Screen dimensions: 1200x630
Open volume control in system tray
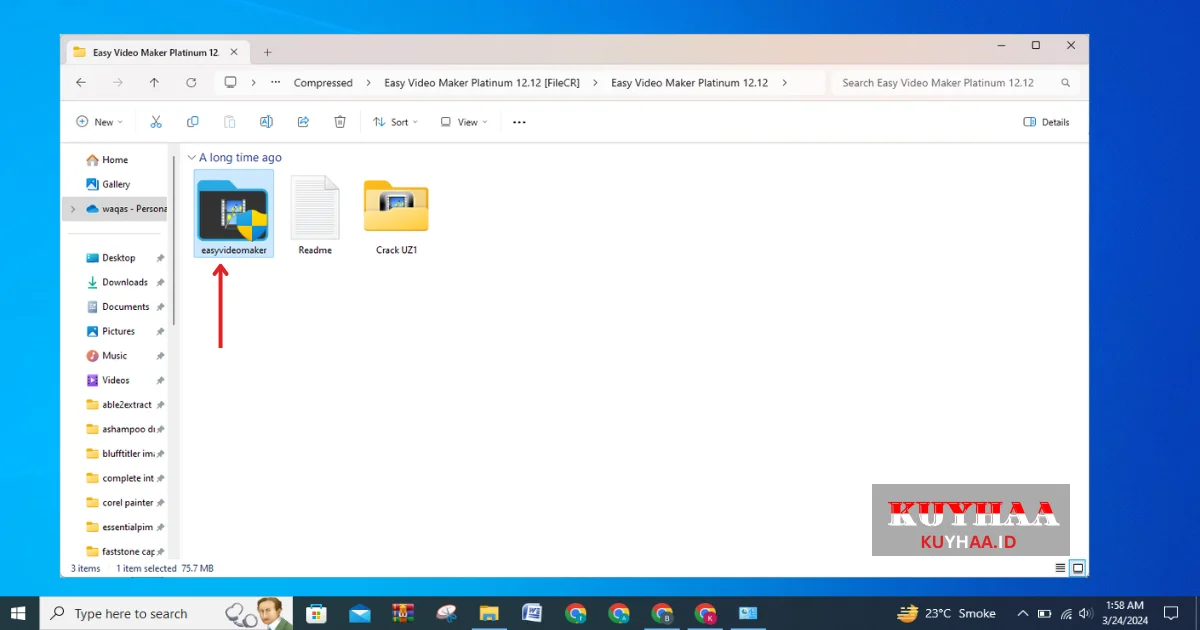pos(1086,613)
